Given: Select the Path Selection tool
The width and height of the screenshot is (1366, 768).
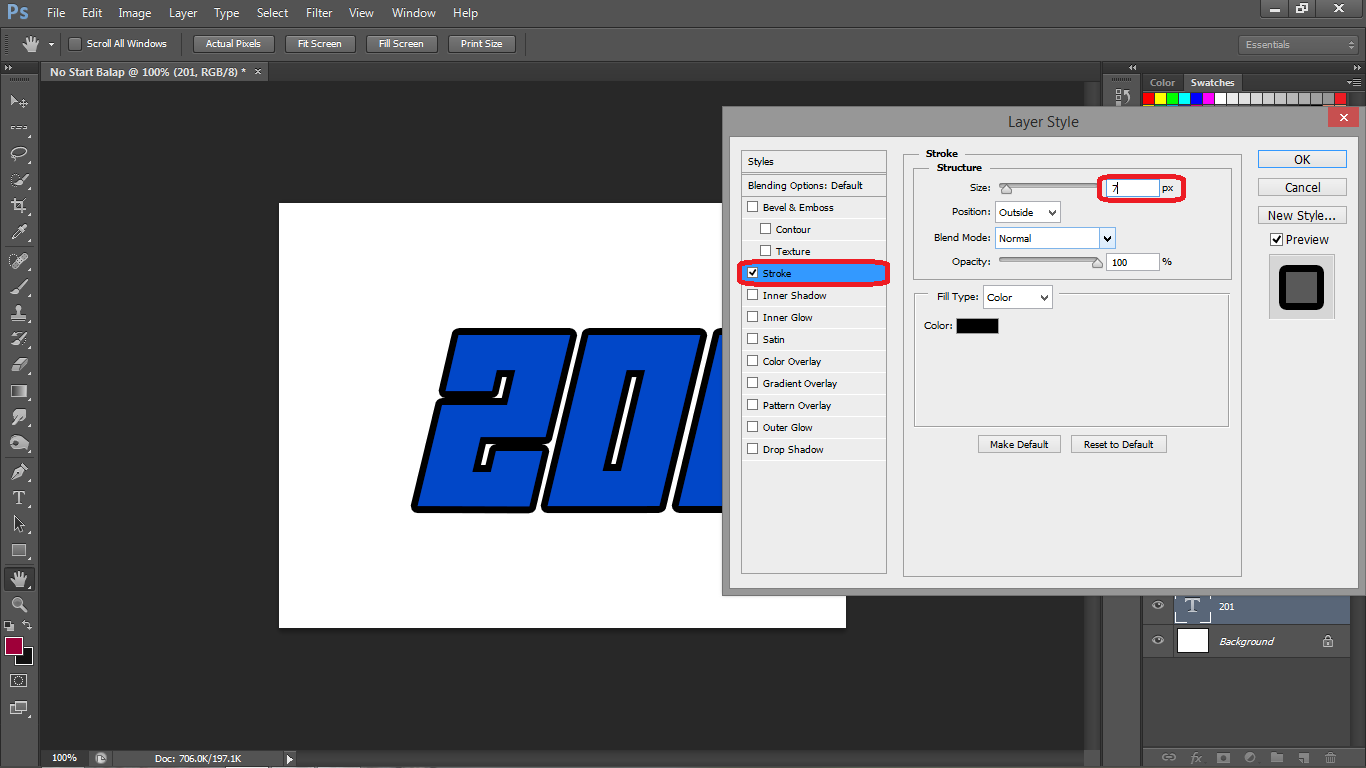Looking at the screenshot, I should click(19, 524).
